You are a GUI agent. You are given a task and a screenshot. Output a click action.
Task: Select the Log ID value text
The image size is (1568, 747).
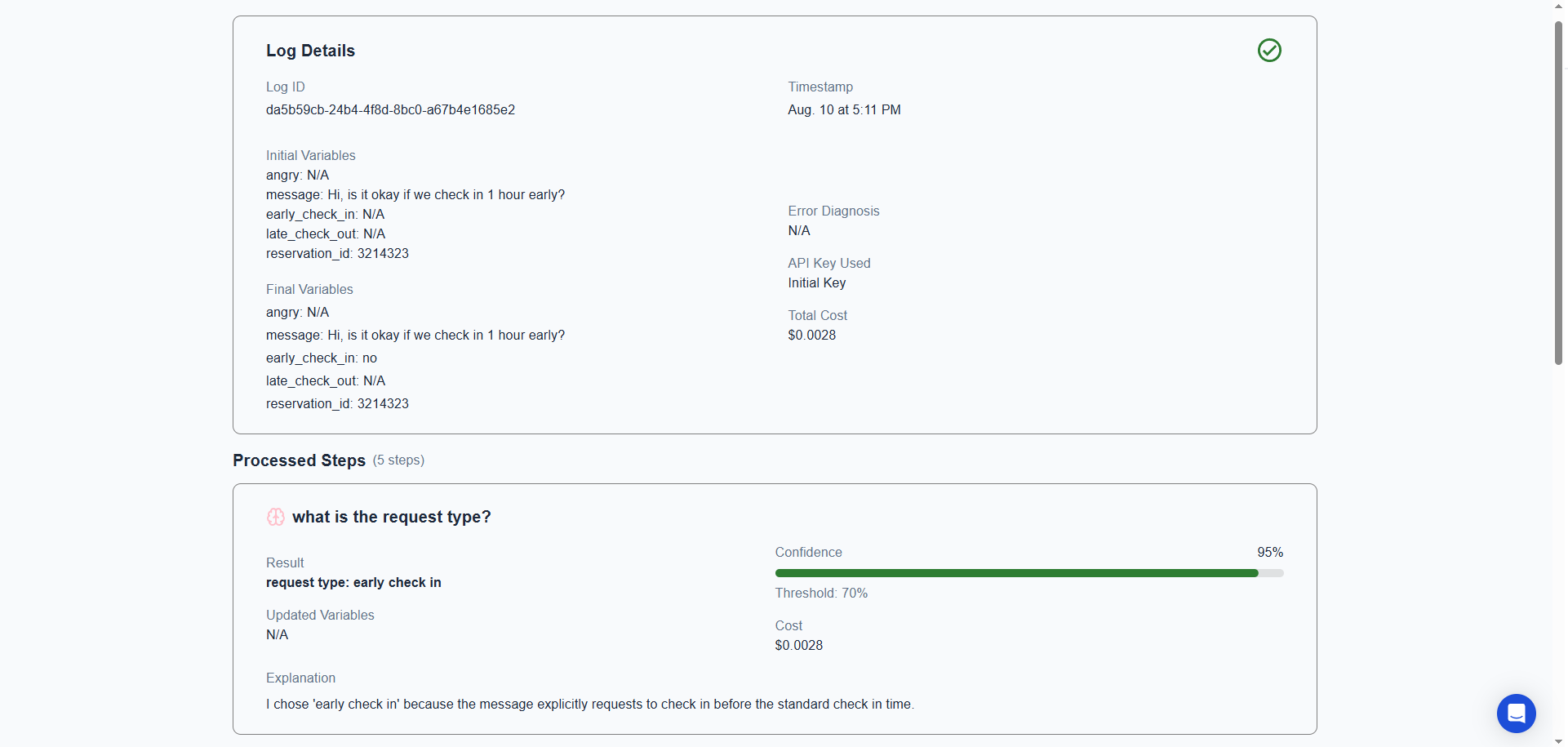pyautogui.click(x=390, y=109)
